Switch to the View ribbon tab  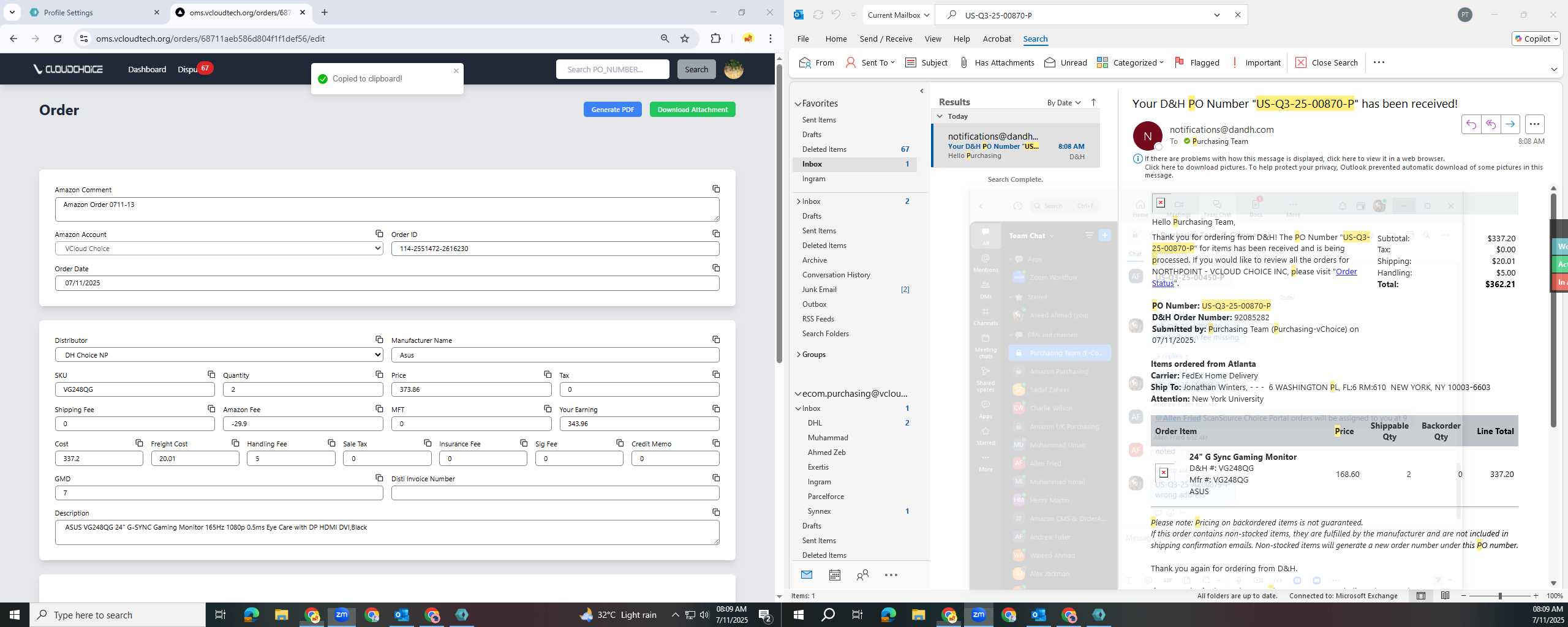point(932,39)
